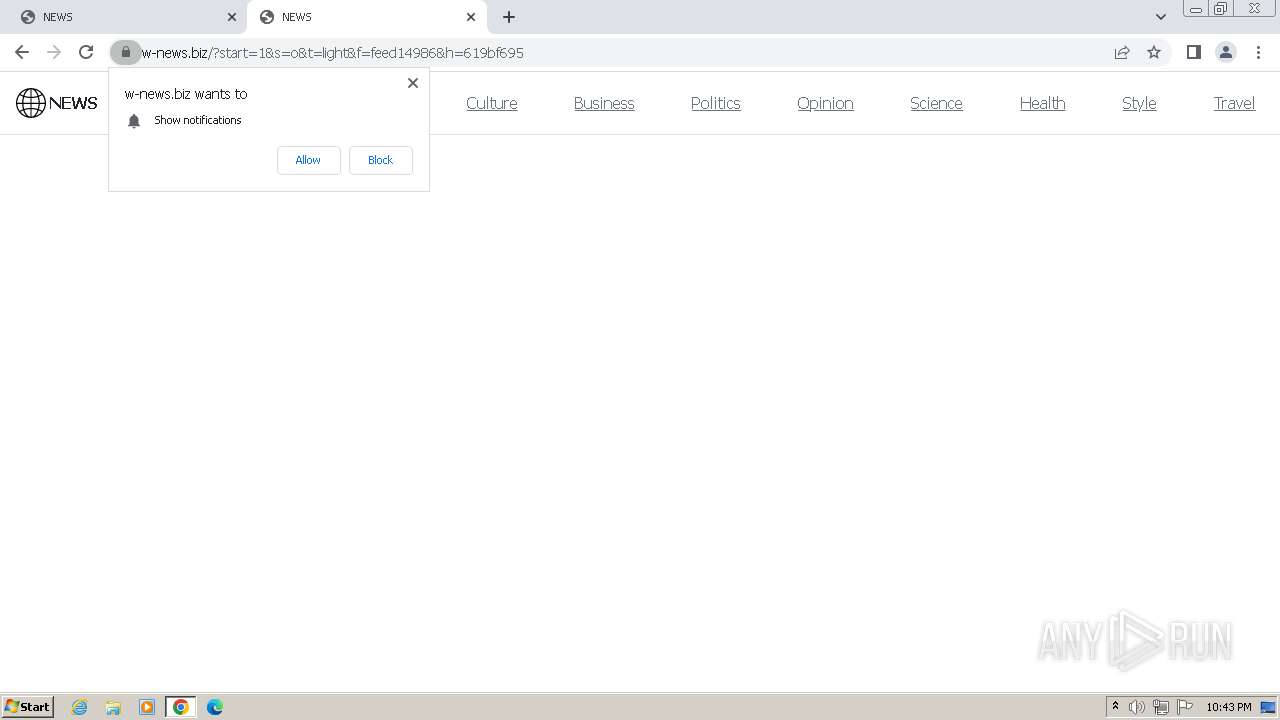Launch Internet Explorer from taskbar
This screenshot has height=720, width=1280.
[80, 707]
